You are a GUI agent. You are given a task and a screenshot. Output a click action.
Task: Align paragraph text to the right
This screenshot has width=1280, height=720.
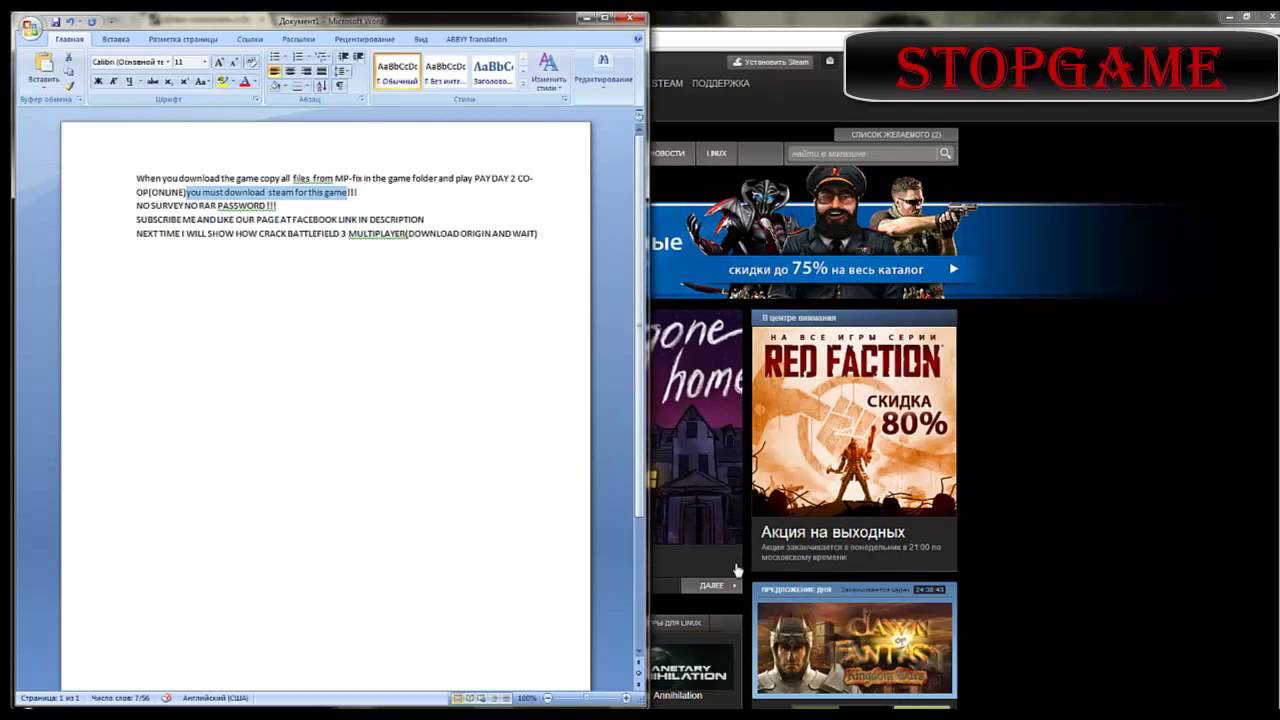coord(306,72)
